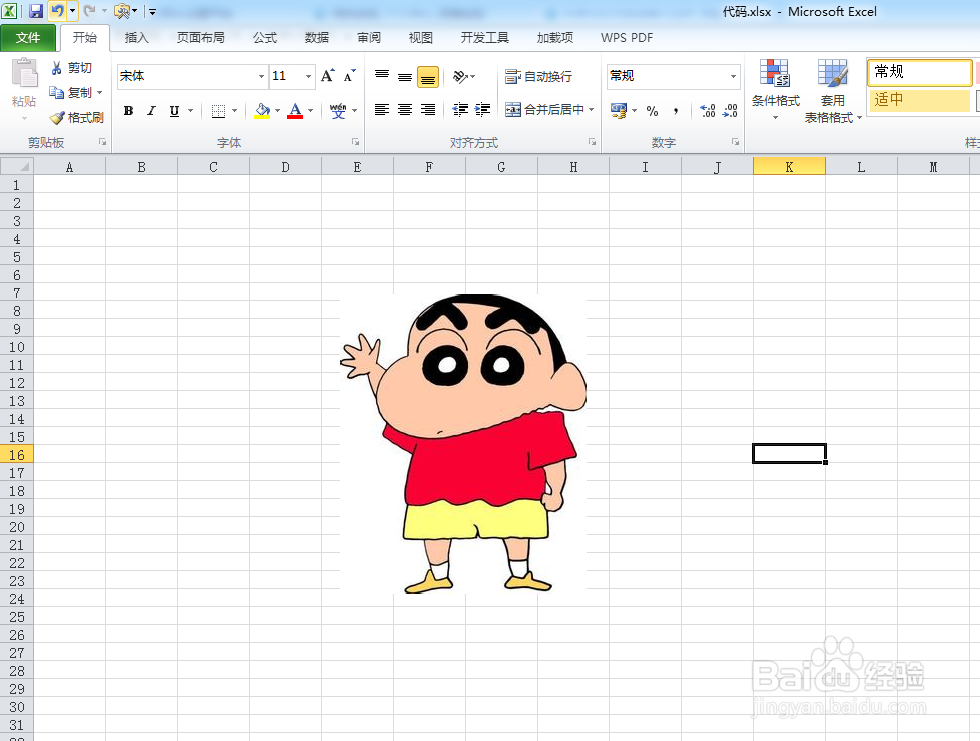The height and width of the screenshot is (741, 980).
Task: Decrease indent icon
Action: pos(461,110)
